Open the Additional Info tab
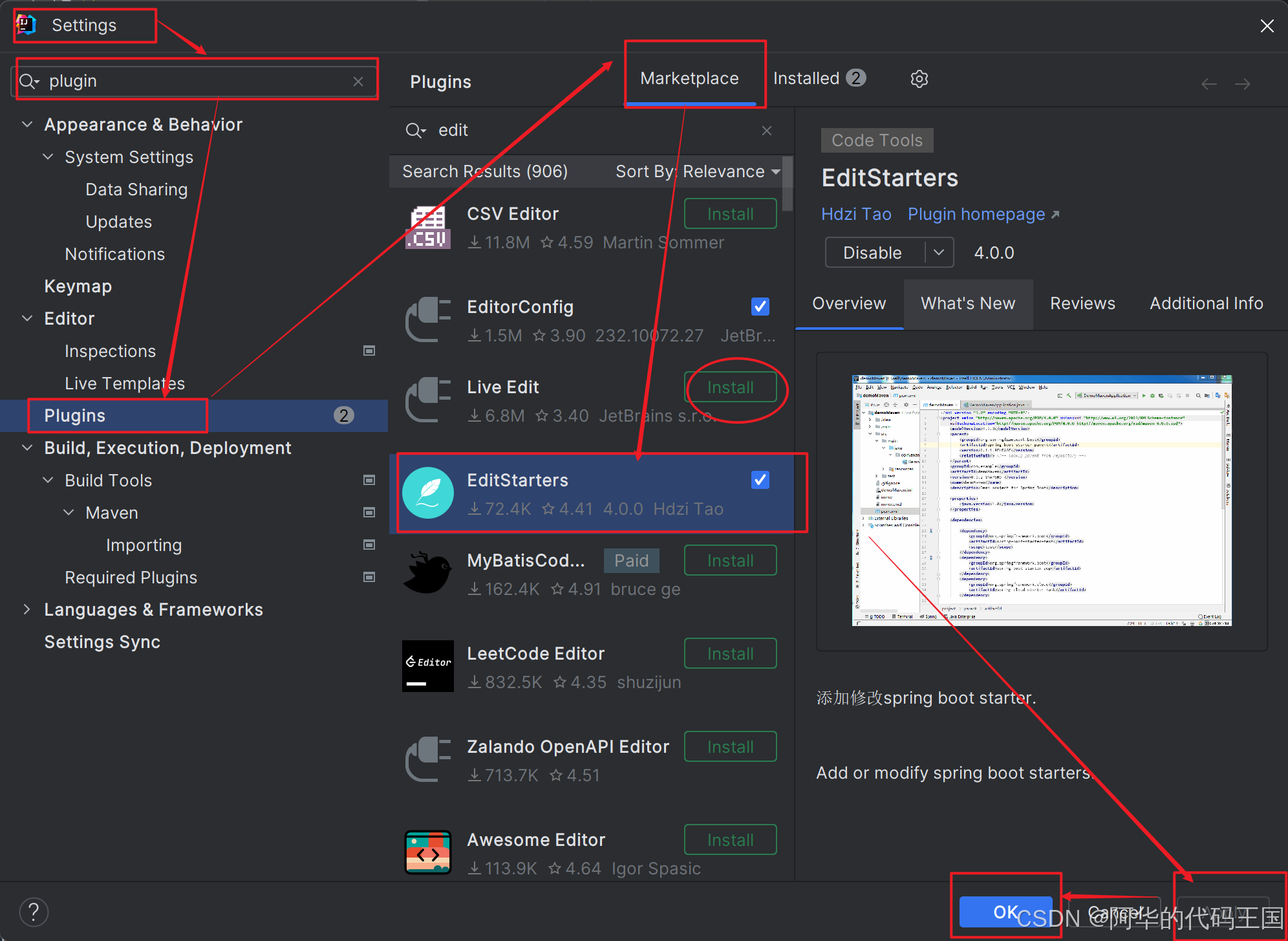 click(x=1206, y=303)
